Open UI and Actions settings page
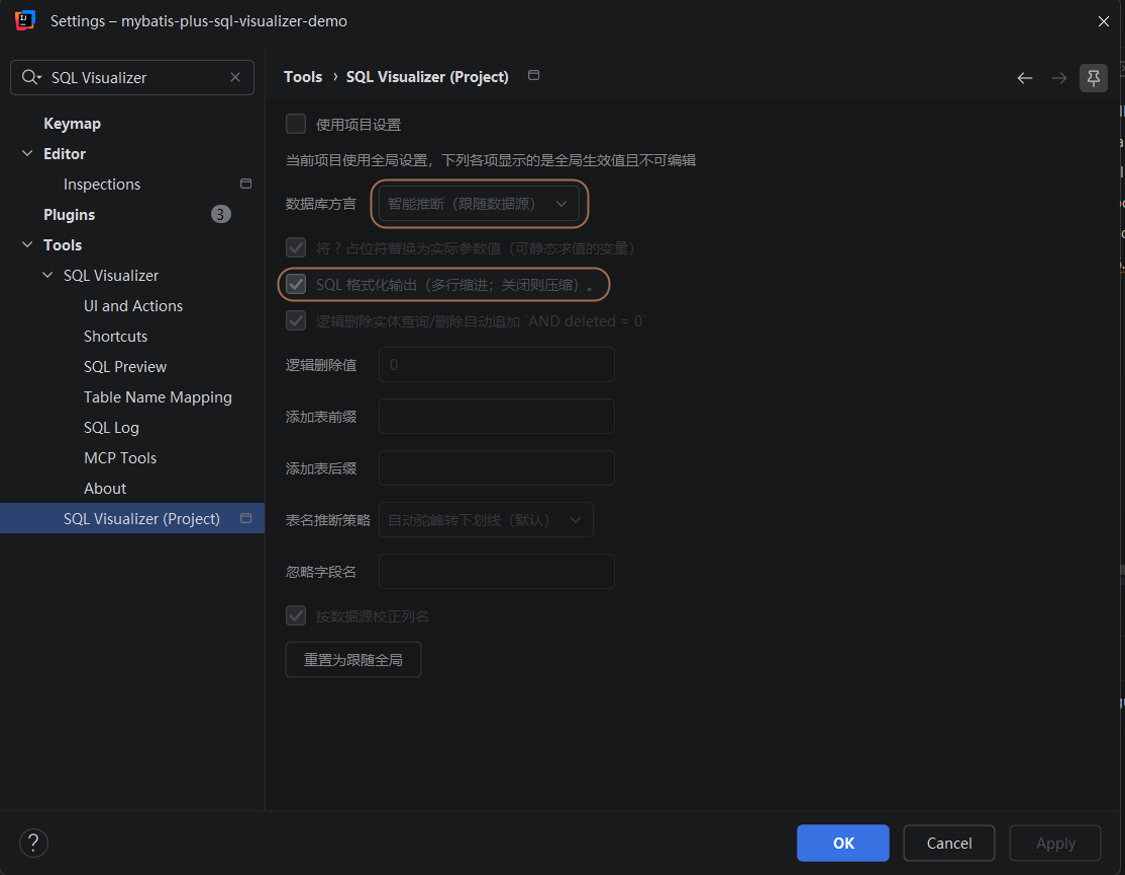 point(133,306)
